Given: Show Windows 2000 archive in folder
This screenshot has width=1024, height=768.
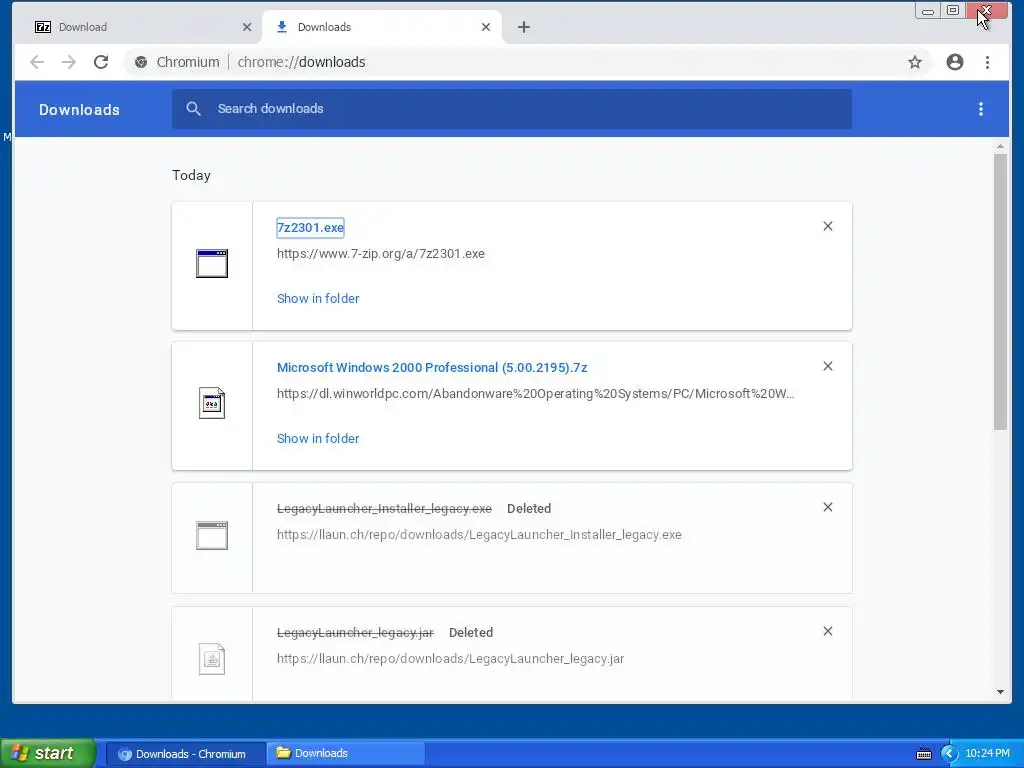Looking at the screenshot, I should 318,439.
